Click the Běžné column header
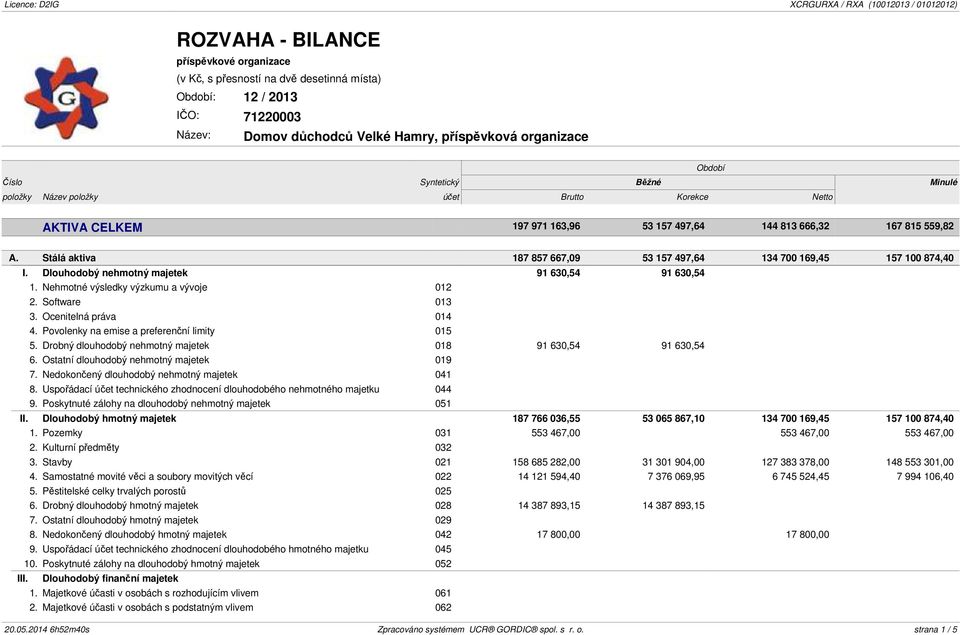 tap(648, 182)
